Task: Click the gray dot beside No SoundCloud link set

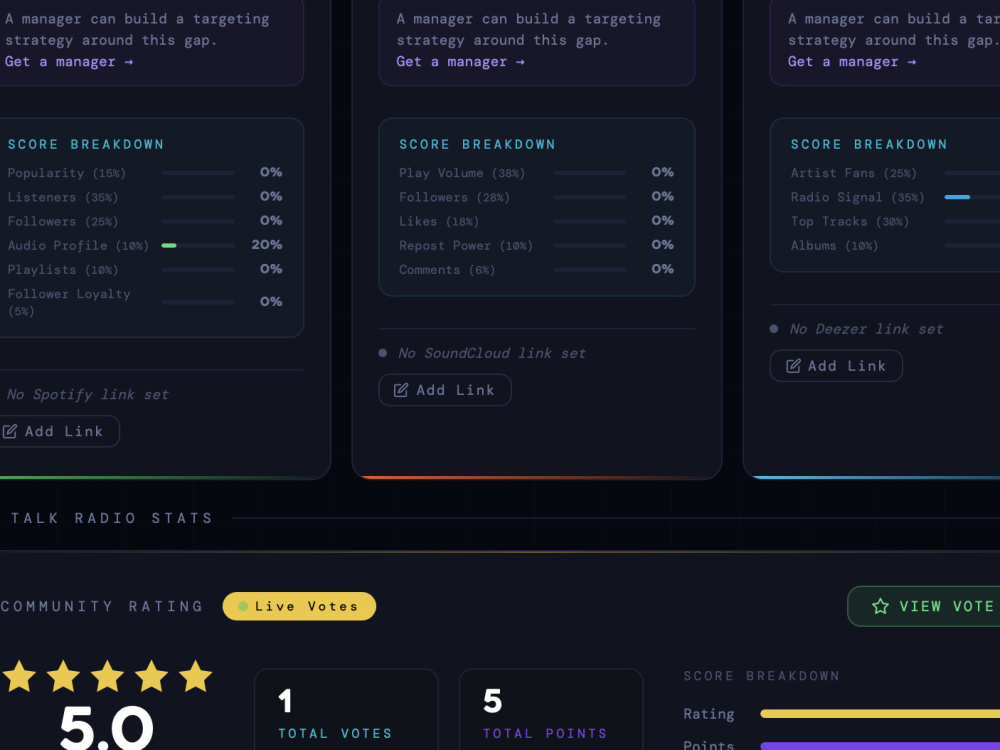Action: click(x=383, y=353)
